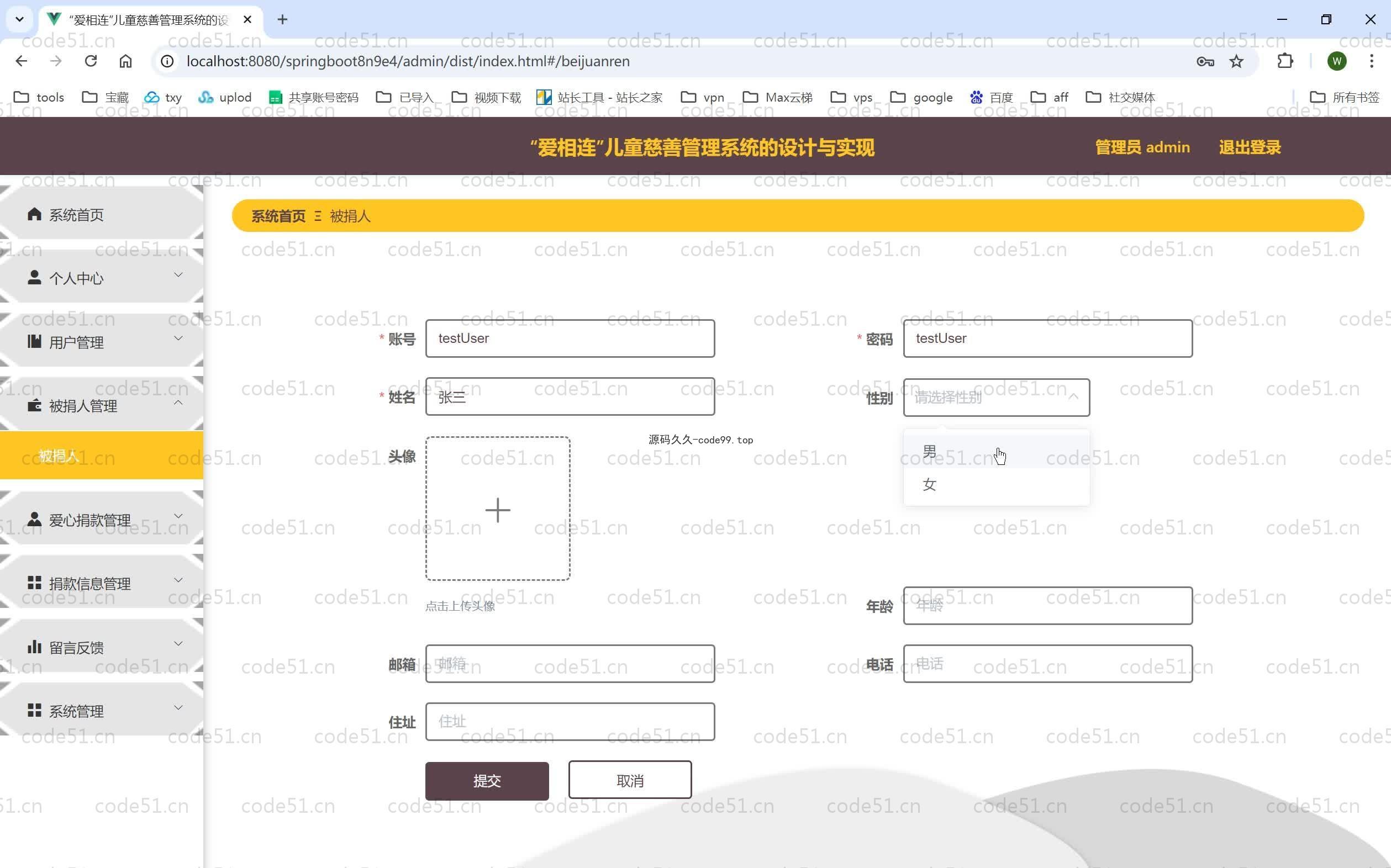1391x868 pixels.
Task: Open the 宝藏 bookmark folder
Action: pyautogui.click(x=105, y=97)
